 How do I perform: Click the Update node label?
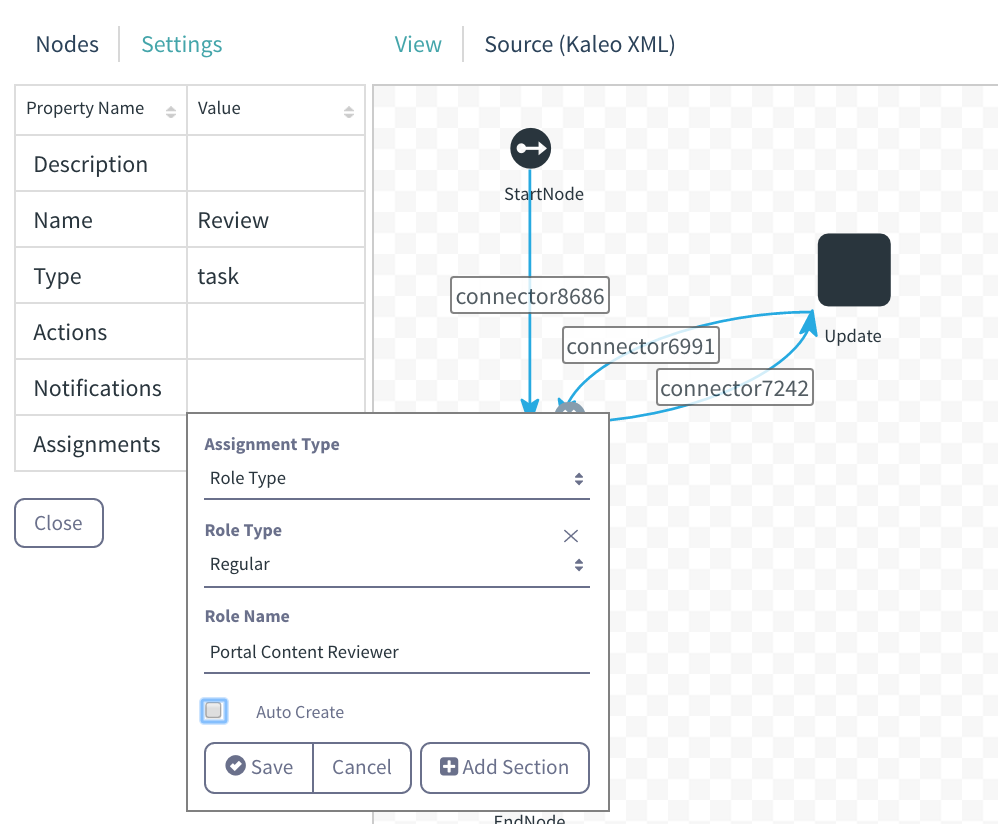[853, 336]
